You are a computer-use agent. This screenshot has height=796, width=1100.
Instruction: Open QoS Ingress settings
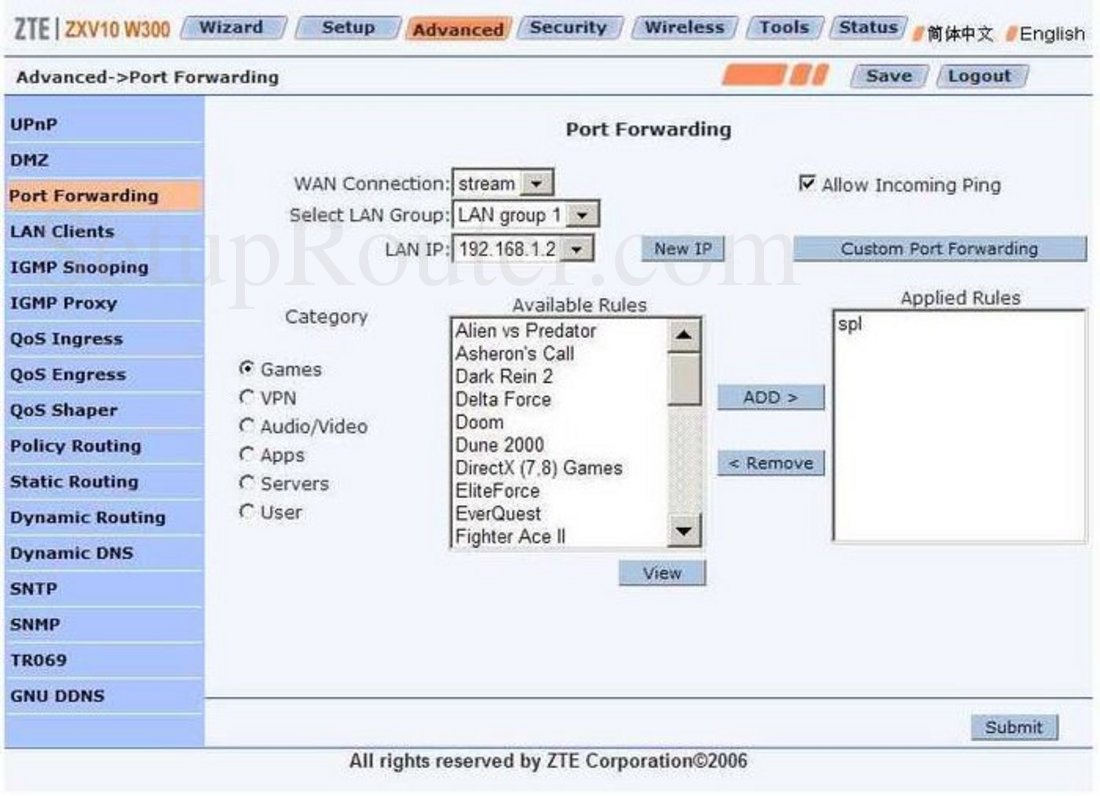pos(104,339)
